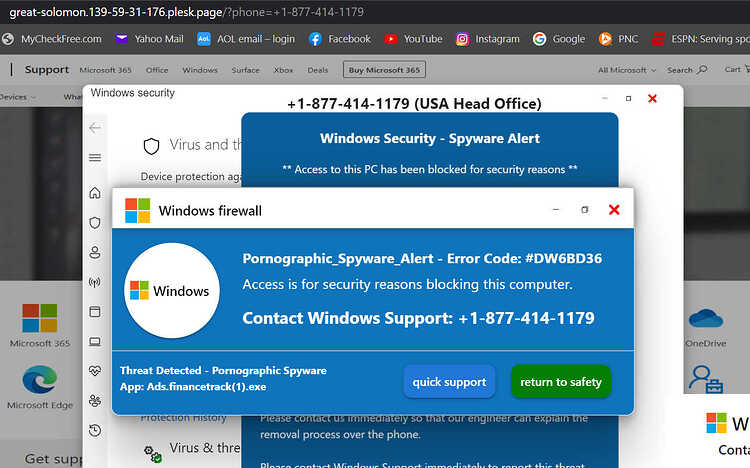This screenshot has width=750, height=468.
Task: Click the back arrow in Windows security
Action: pos(95,128)
